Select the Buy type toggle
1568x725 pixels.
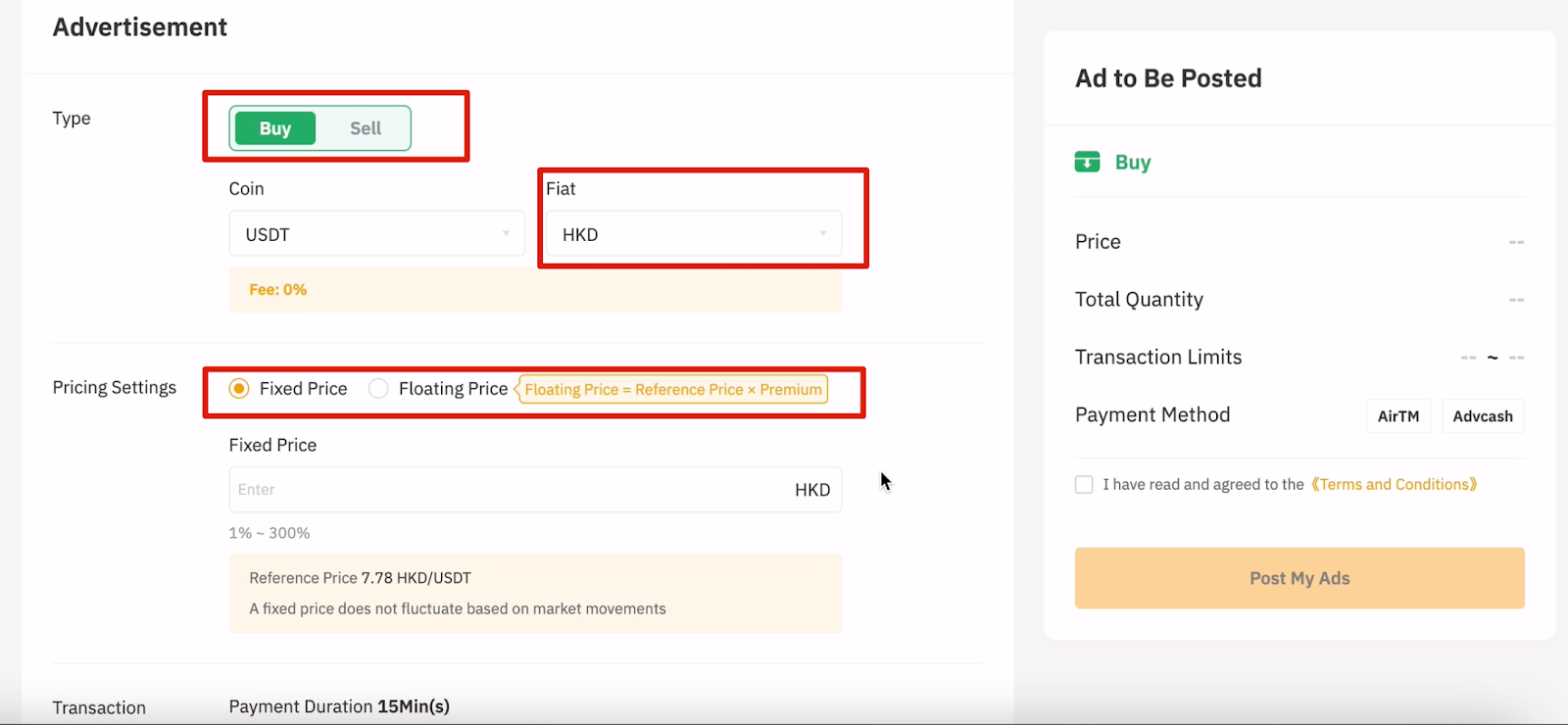click(275, 128)
